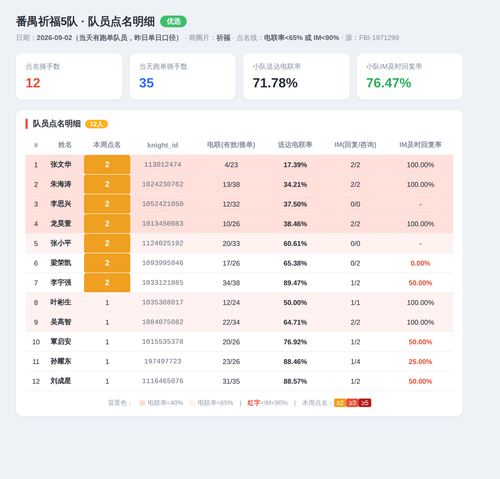Click knight id 1033121885
Viewport: 500px width, 479px height.
163,283
